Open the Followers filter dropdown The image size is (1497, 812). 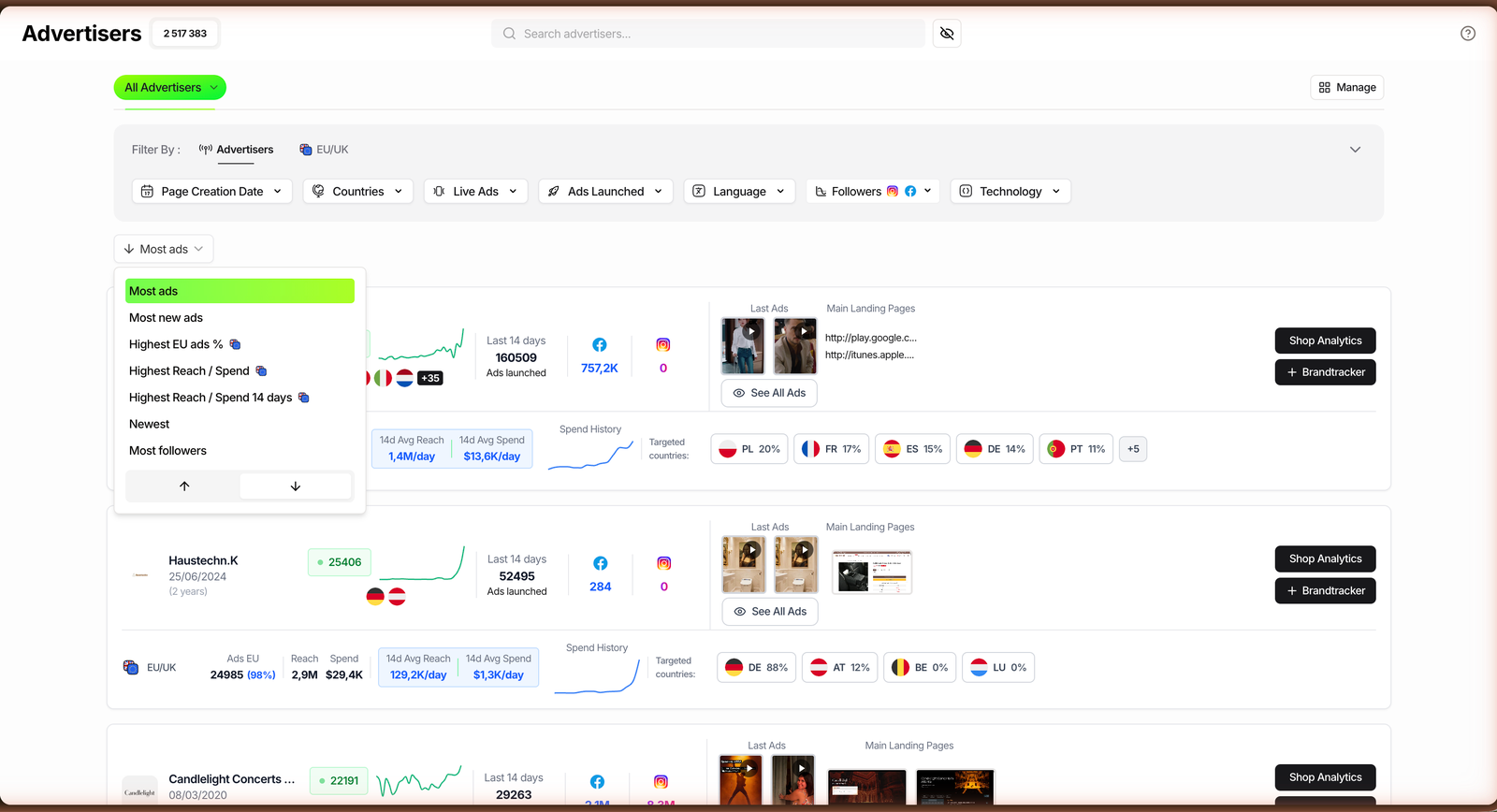click(x=873, y=191)
